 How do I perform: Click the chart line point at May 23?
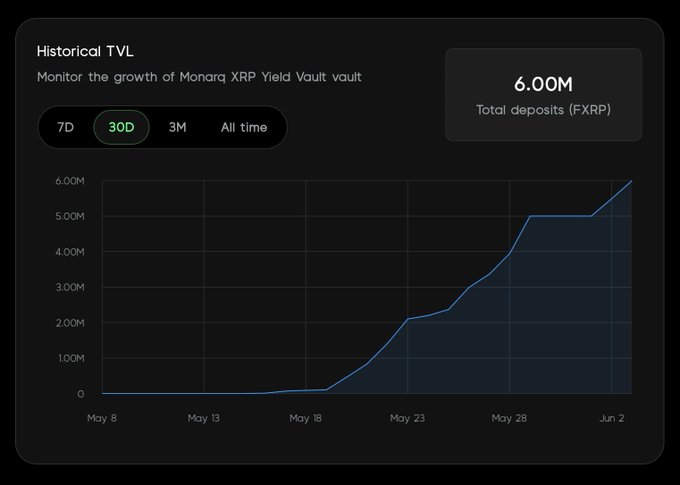(408, 319)
